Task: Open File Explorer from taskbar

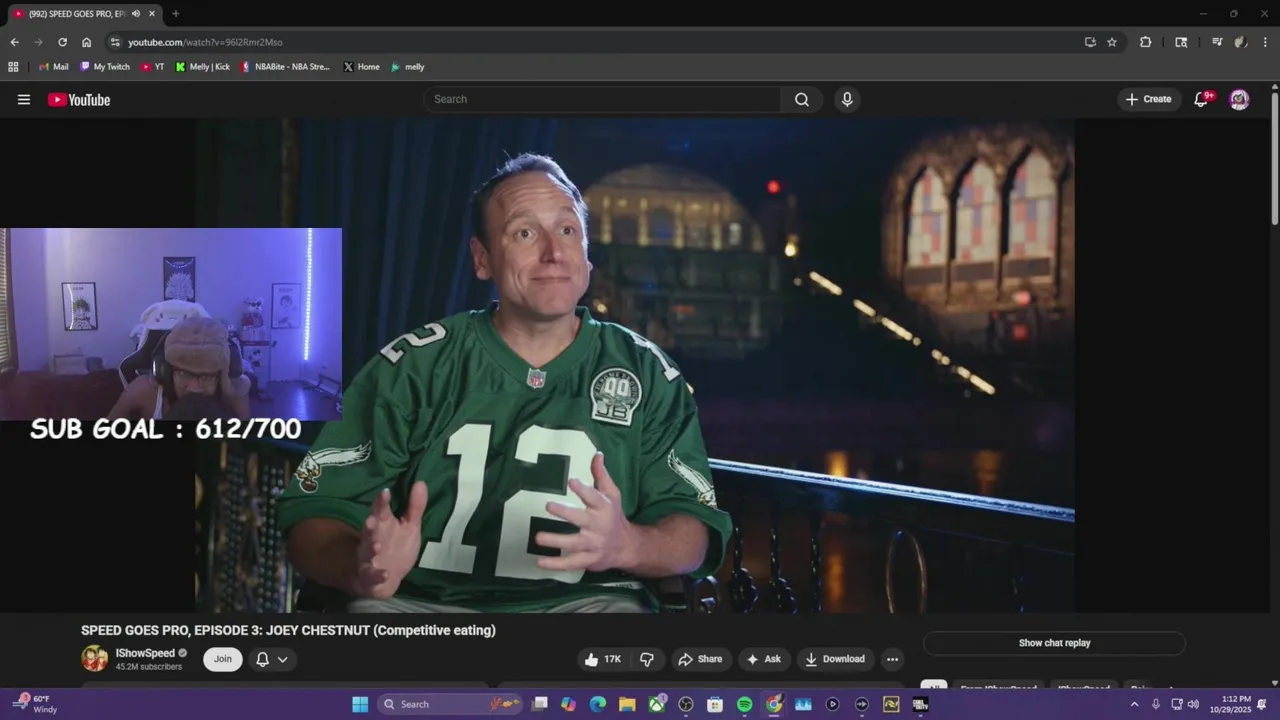Action: [627, 704]
